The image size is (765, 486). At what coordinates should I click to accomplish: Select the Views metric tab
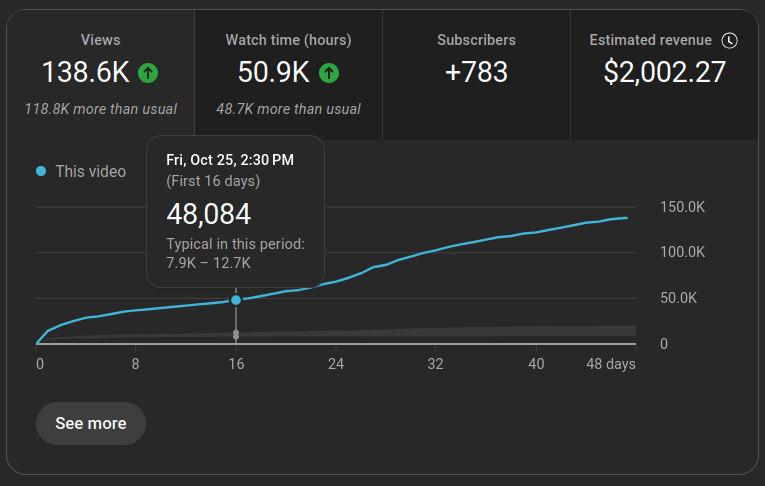101,75
